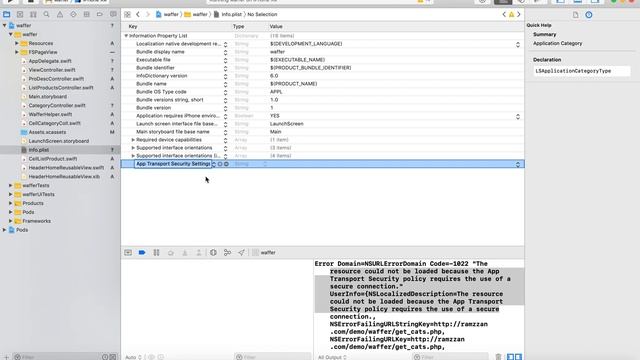Add row plus next to App Transport Security
Screen dimensions: 640x360
(x=220, y=164)
